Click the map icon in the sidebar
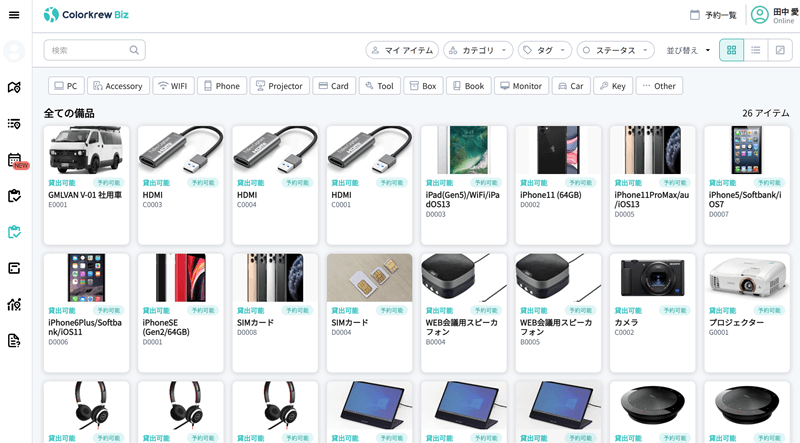The image size is (800, 443). tap(14, 87)
